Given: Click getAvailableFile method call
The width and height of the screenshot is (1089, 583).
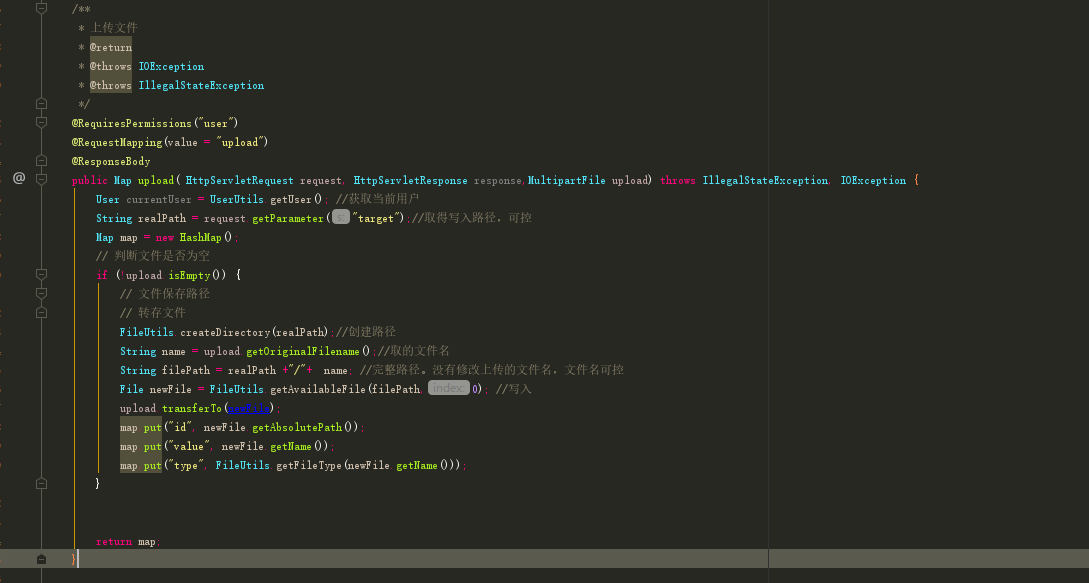Looking at the screenshot, I should click(317, 389).
